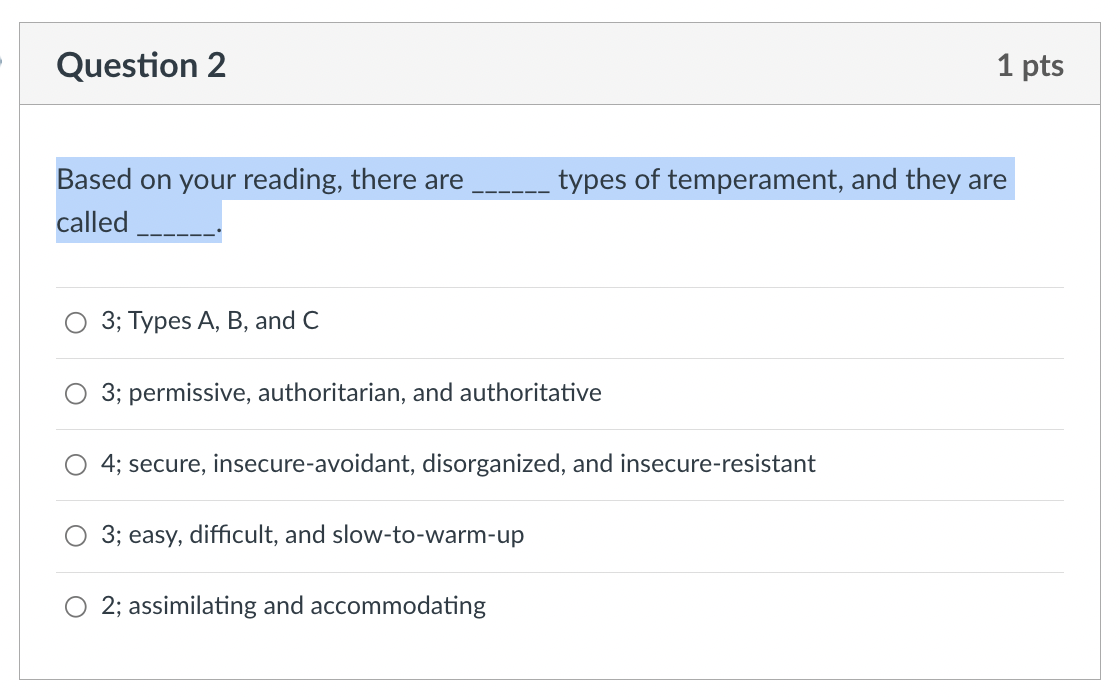
Task: Choose the "3; permissive, authoritarian, and authoritative" option
Action: coord(75,393)
